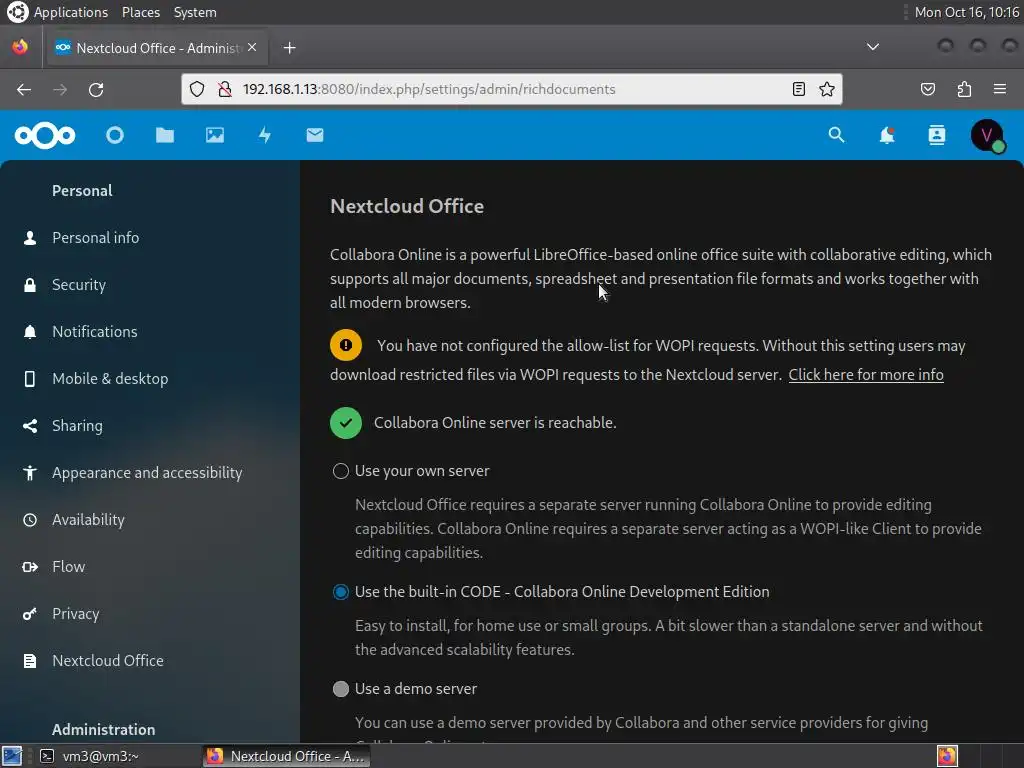Open the Firefox hamburger menu

[x=999, y=89]
